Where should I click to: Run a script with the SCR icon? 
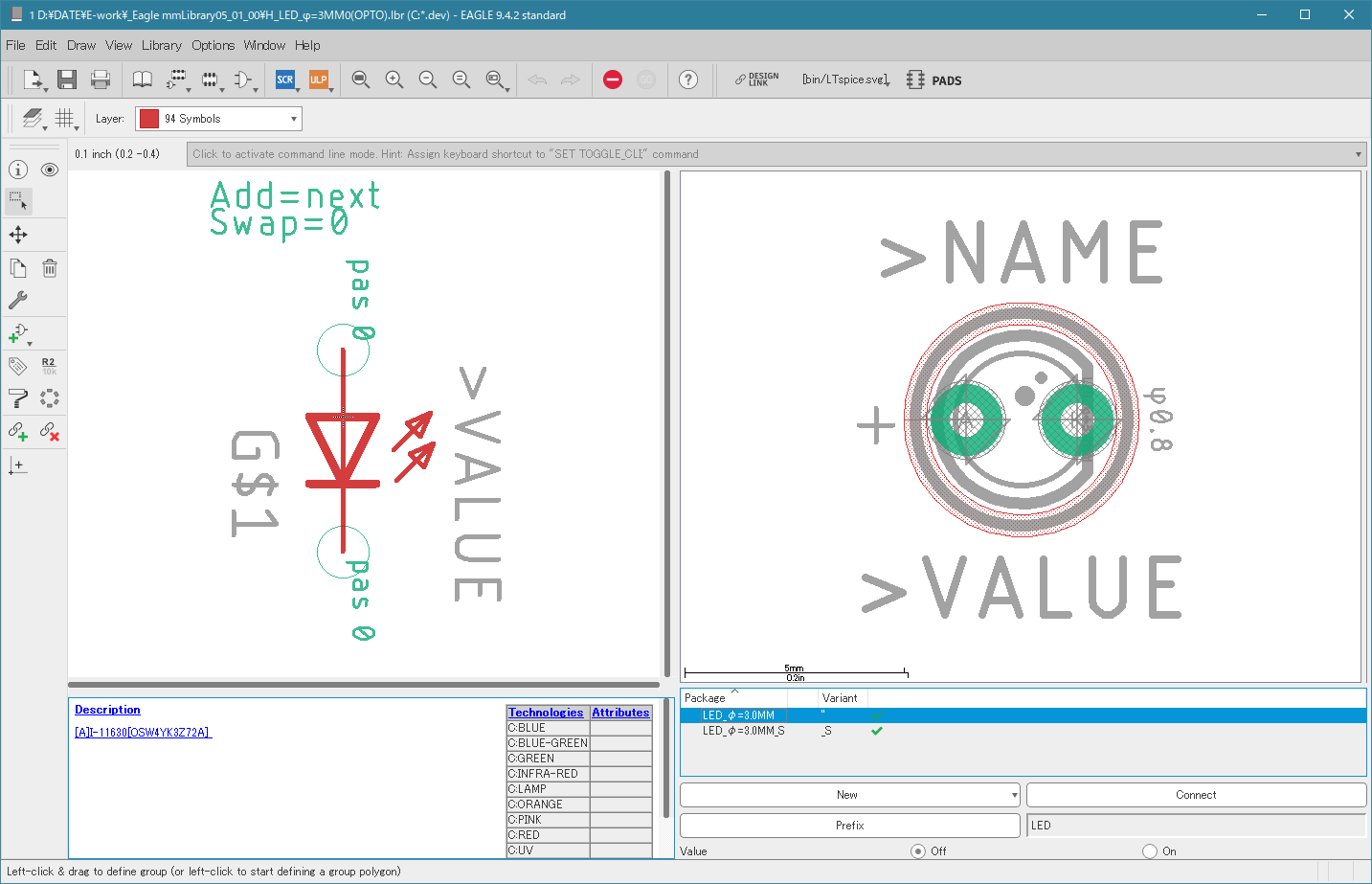point(284,79)
